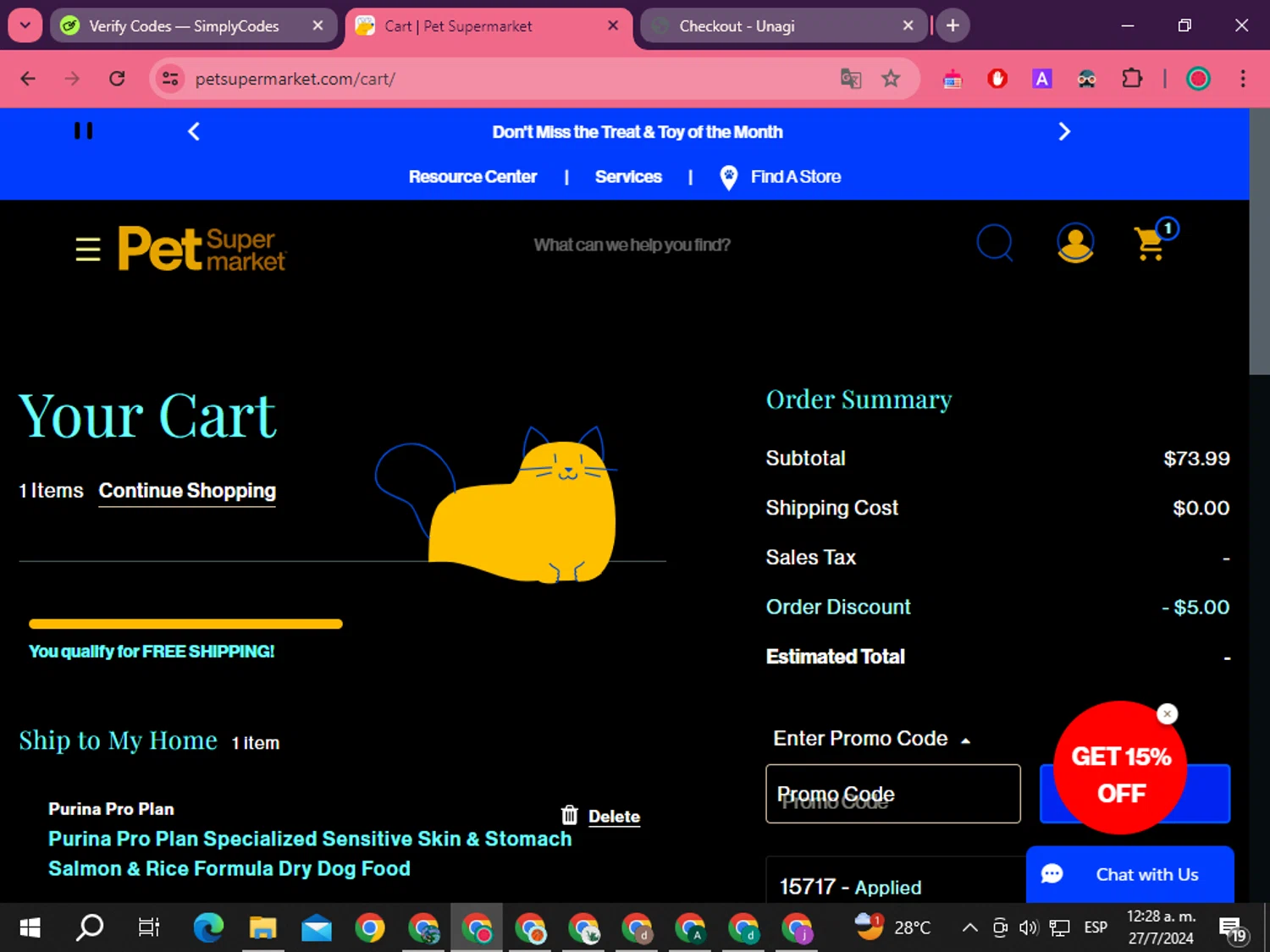Viewport: 1270px width, 952px height.
Task: Open Windows notification center
Action: coord(1233,928)
